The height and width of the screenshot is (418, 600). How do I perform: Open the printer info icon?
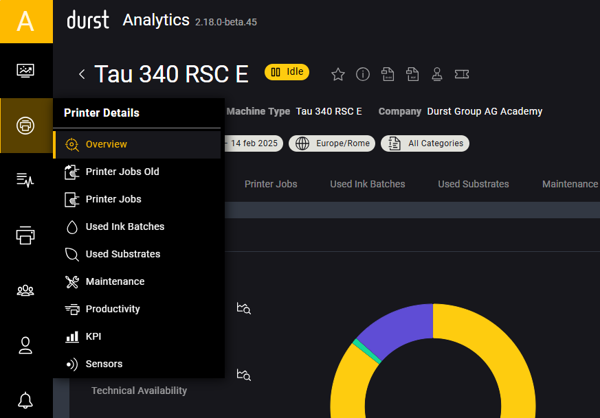tap(363, 74)
